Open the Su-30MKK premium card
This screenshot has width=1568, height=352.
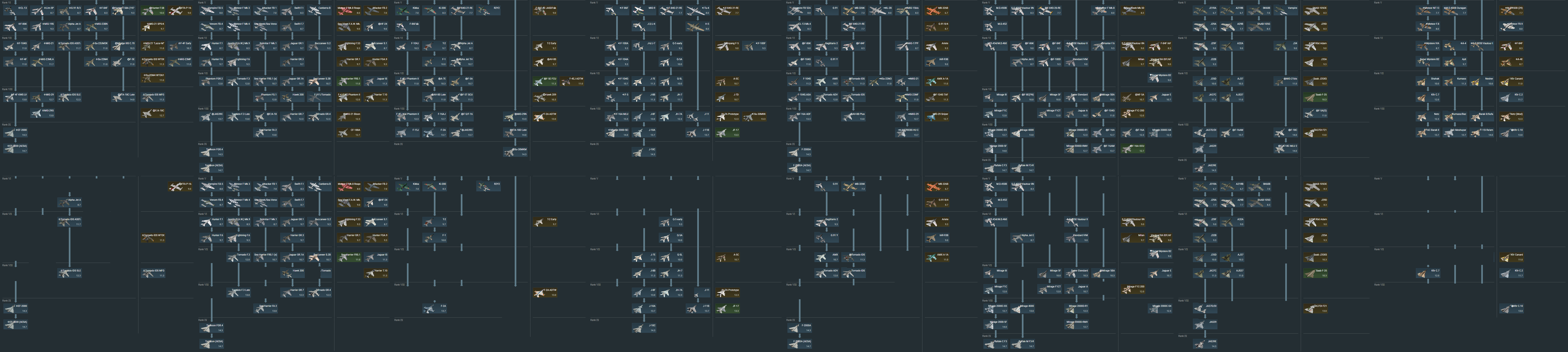(x=755, y=116)
